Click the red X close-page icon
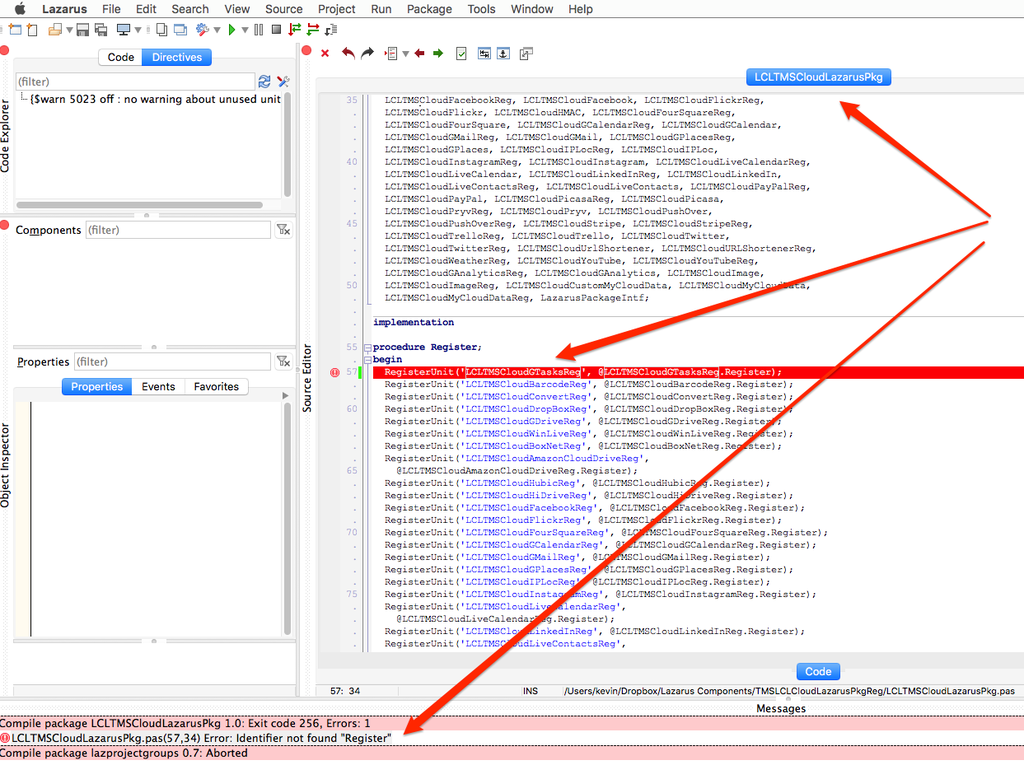This screenshot has width=1024, height=765. tap(325, 54)
